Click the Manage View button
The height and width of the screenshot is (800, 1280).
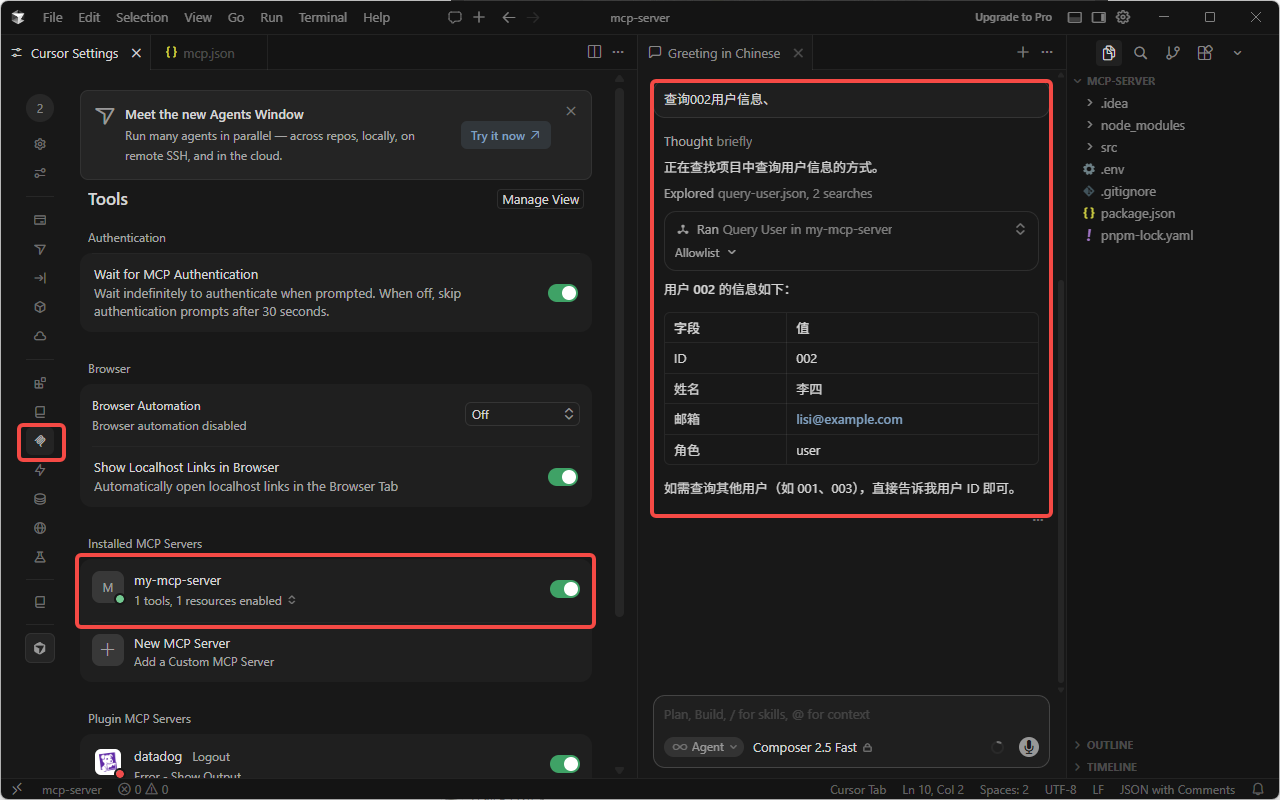[x=541, y=199]
